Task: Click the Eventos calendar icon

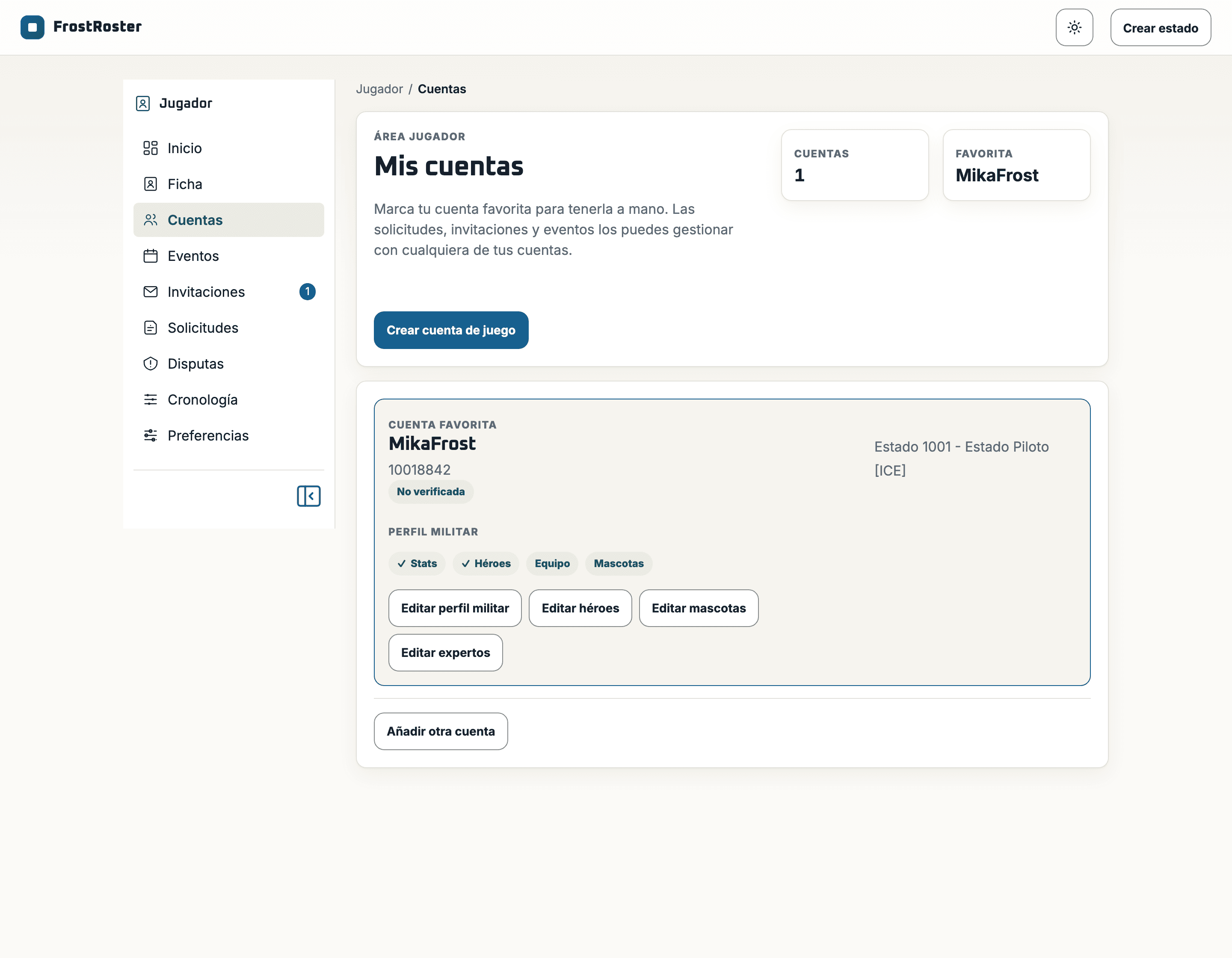Action: [151, 256]
